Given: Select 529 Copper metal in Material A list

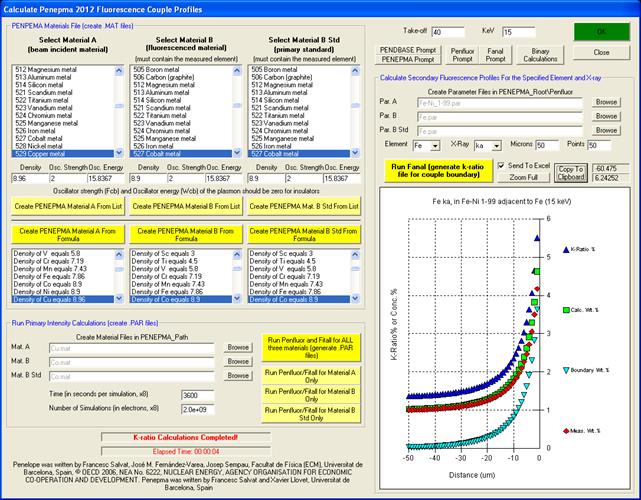Looking at the screenshot, I should point(63,154).
